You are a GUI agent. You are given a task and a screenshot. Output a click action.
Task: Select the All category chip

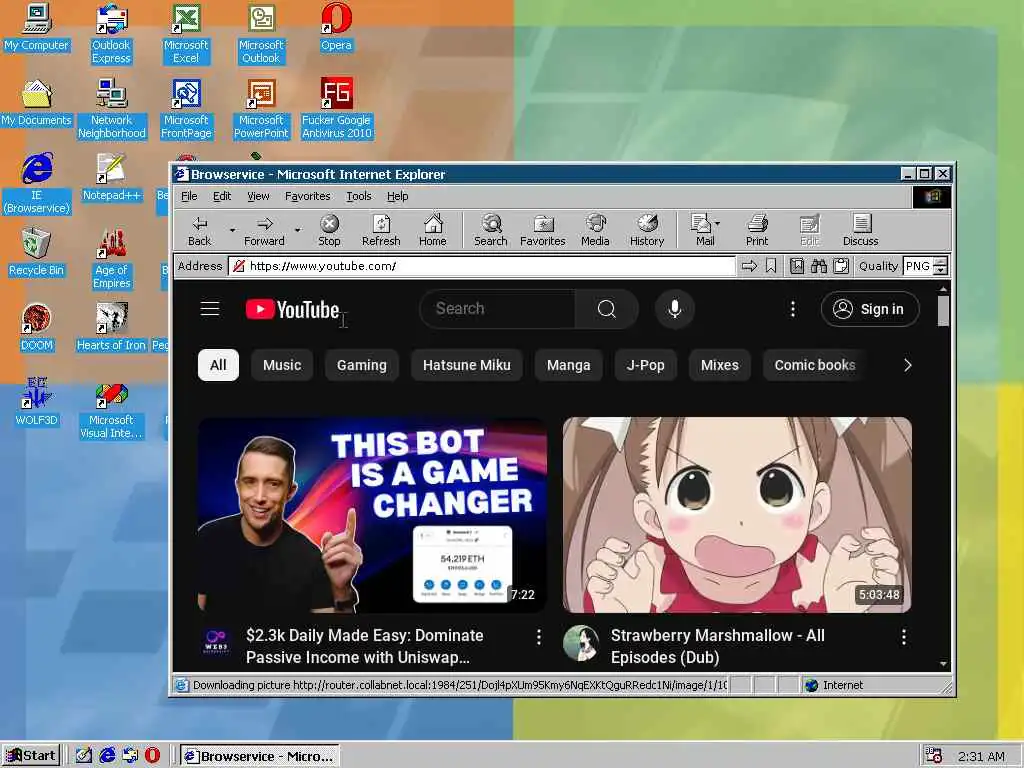(218, 365)
